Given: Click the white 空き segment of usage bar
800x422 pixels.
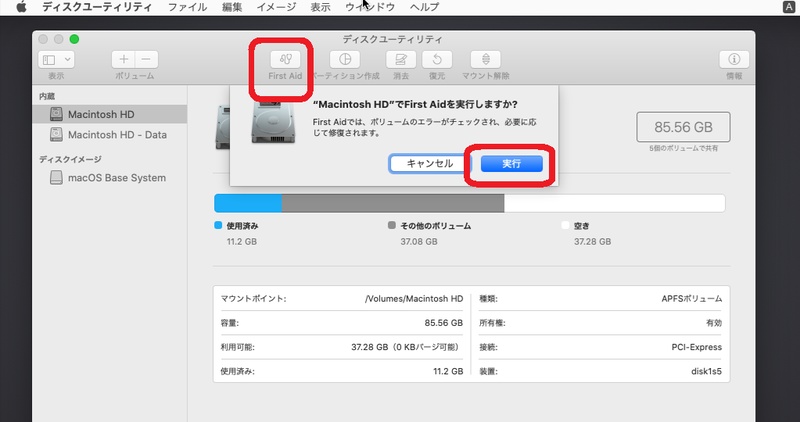Looking at the screenshot, I should click(x=614, y=203).
